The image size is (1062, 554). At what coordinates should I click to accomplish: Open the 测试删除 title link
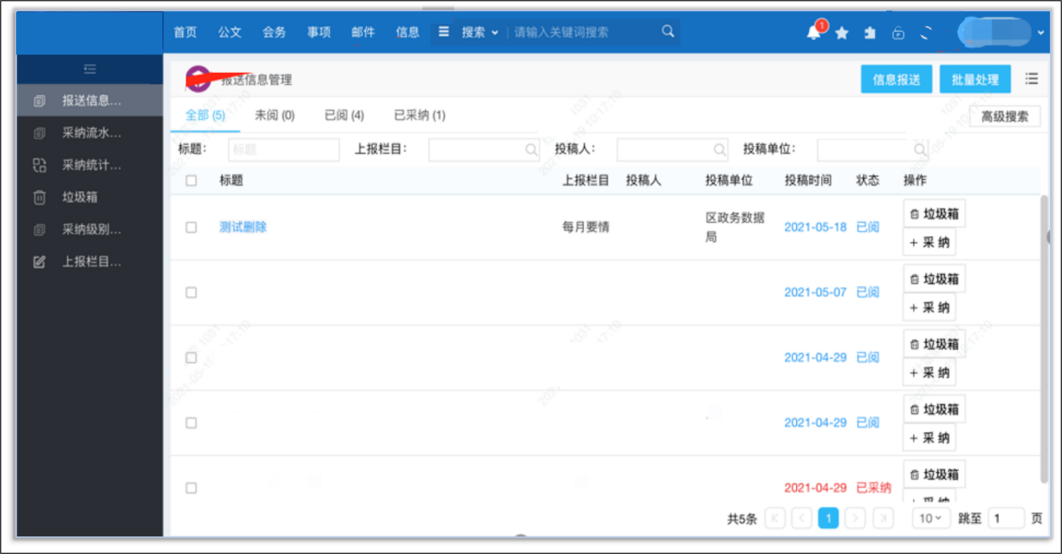[243, 227]
